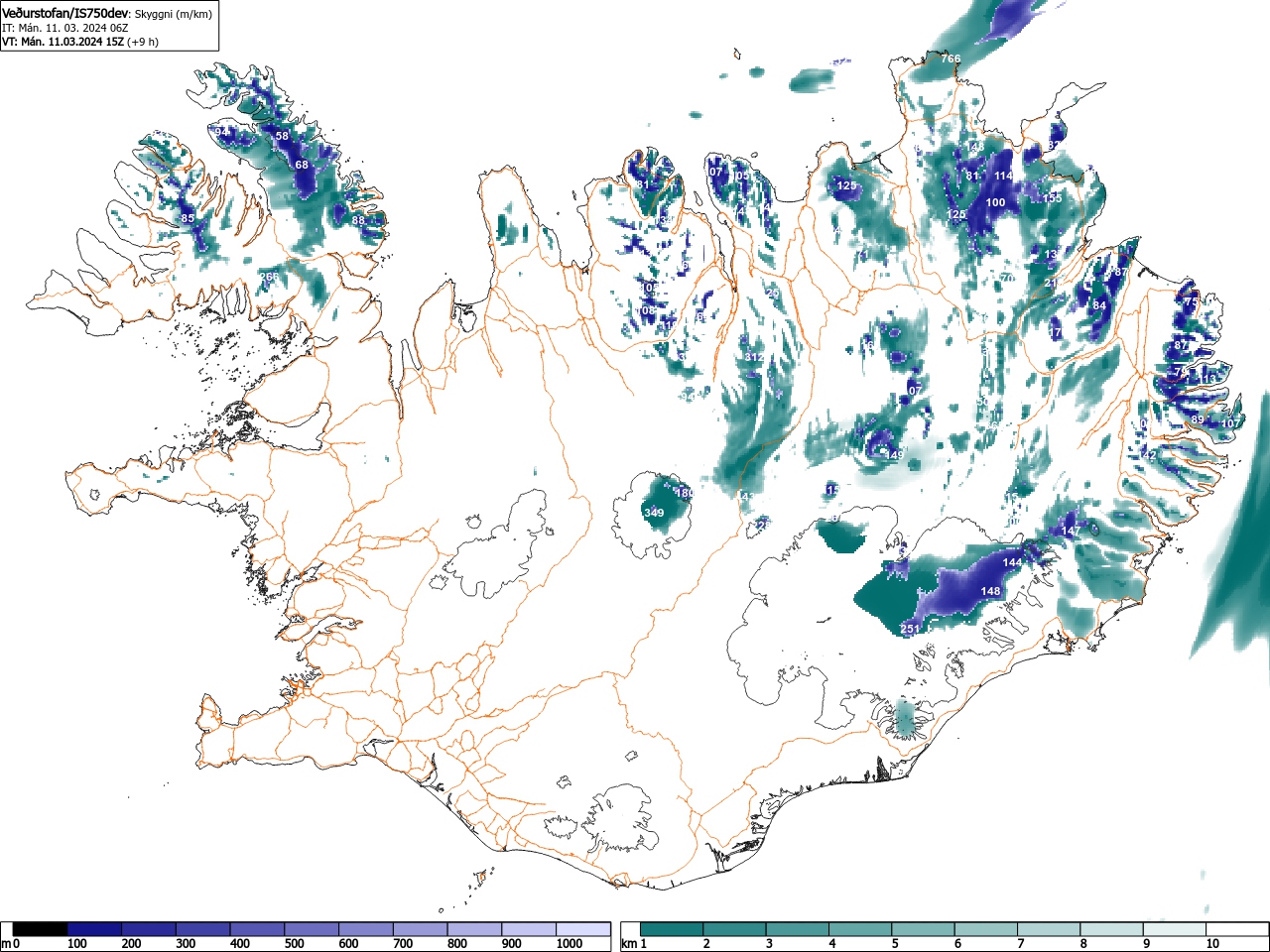Click the '144' value on Vatnajökull
This screenshot has width=1270, height=952.
click(1012, 562)
